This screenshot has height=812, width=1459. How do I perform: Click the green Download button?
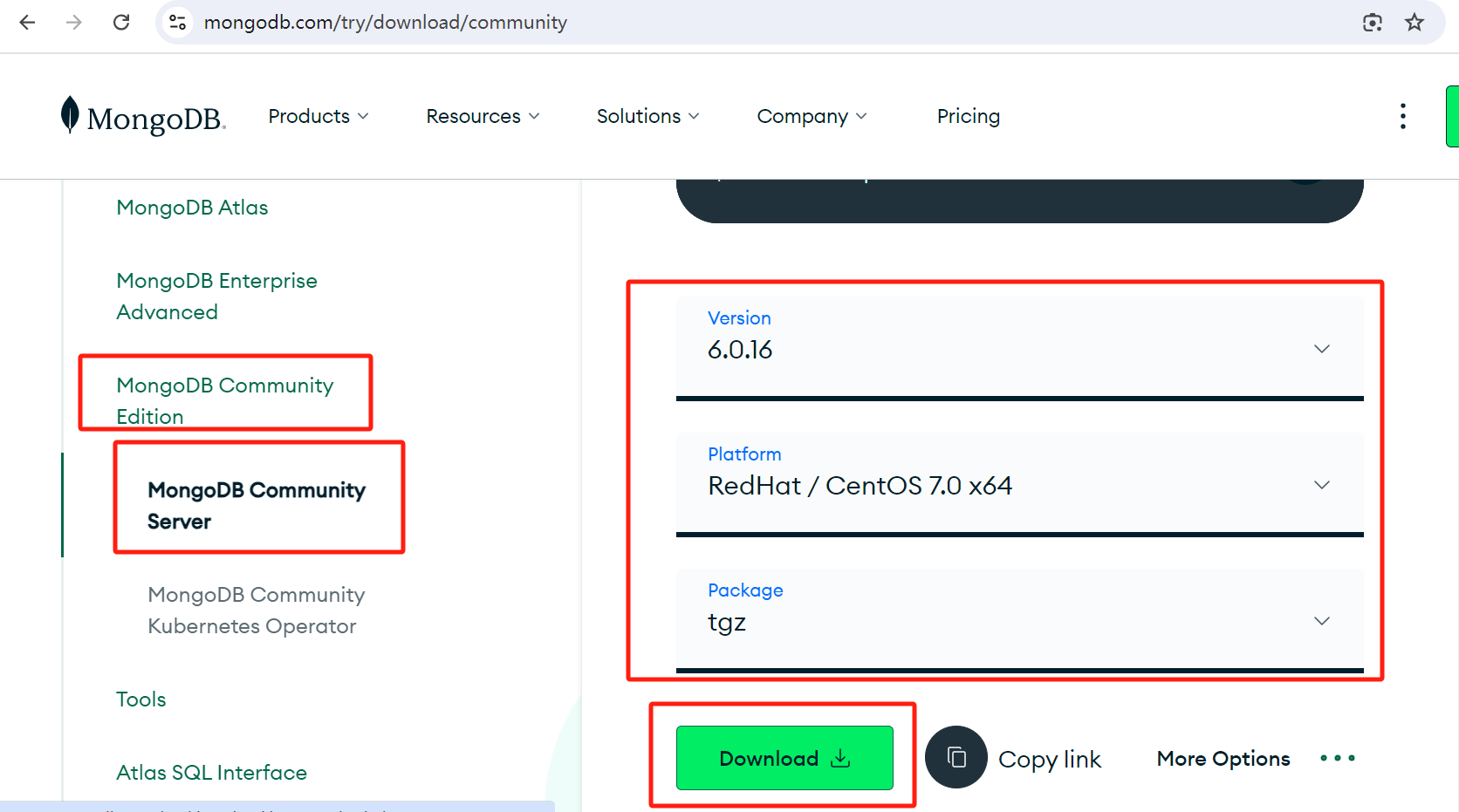pyautogui.click(x=784, y=758)
